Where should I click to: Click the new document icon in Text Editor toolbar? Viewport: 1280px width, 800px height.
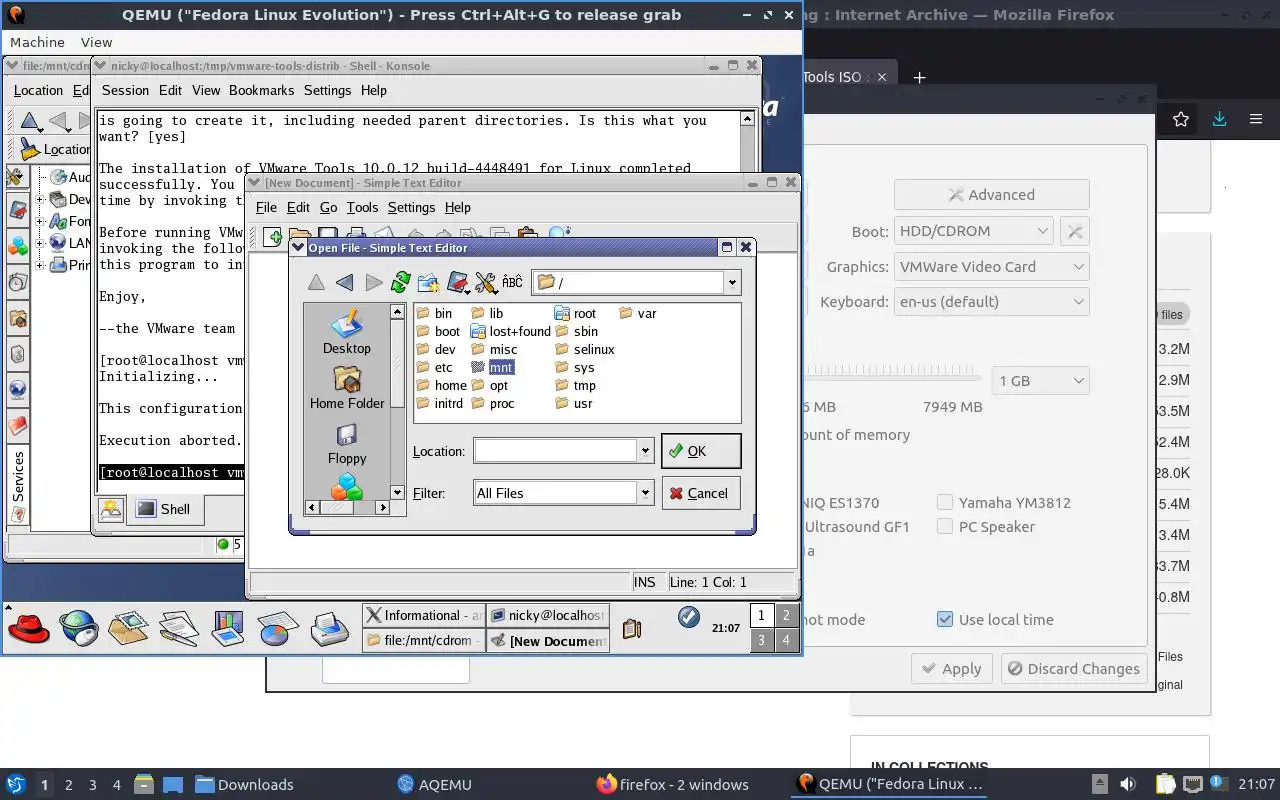273,237
